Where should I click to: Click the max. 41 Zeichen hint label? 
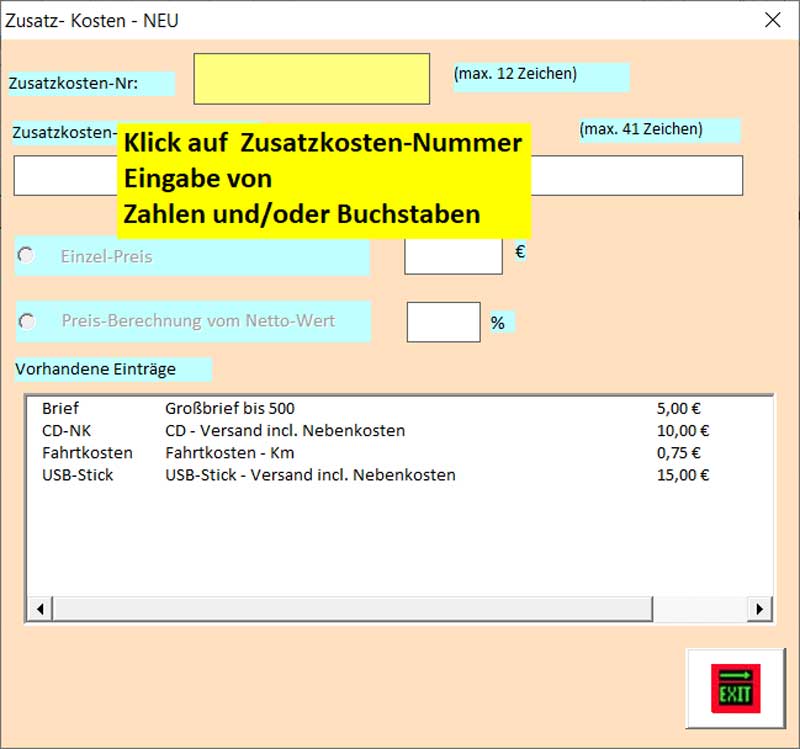pos(642,130)
